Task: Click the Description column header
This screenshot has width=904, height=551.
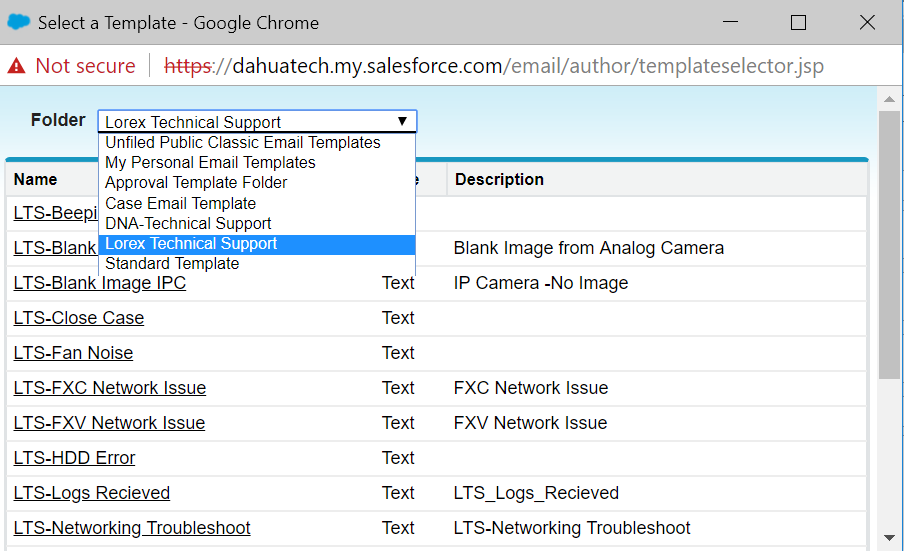Action: point(499,180)
